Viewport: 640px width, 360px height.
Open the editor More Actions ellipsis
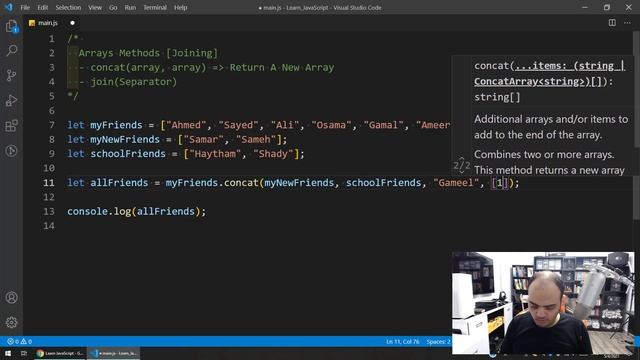point(627,23)
